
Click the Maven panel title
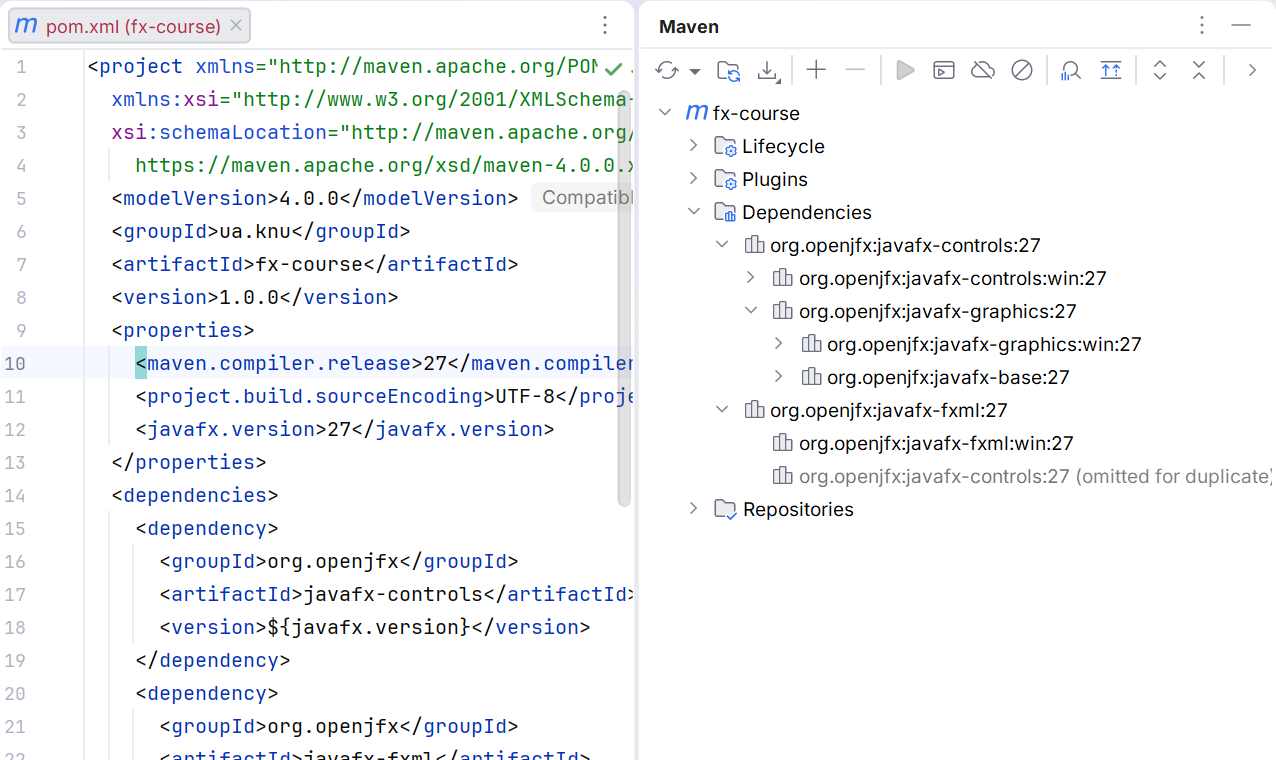click(689, 27)
